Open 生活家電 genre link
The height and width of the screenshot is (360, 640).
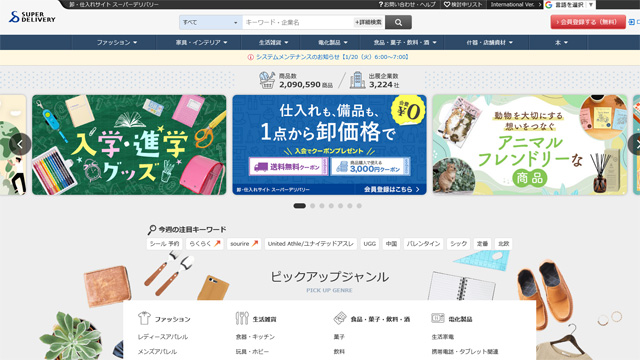(443, 337)
